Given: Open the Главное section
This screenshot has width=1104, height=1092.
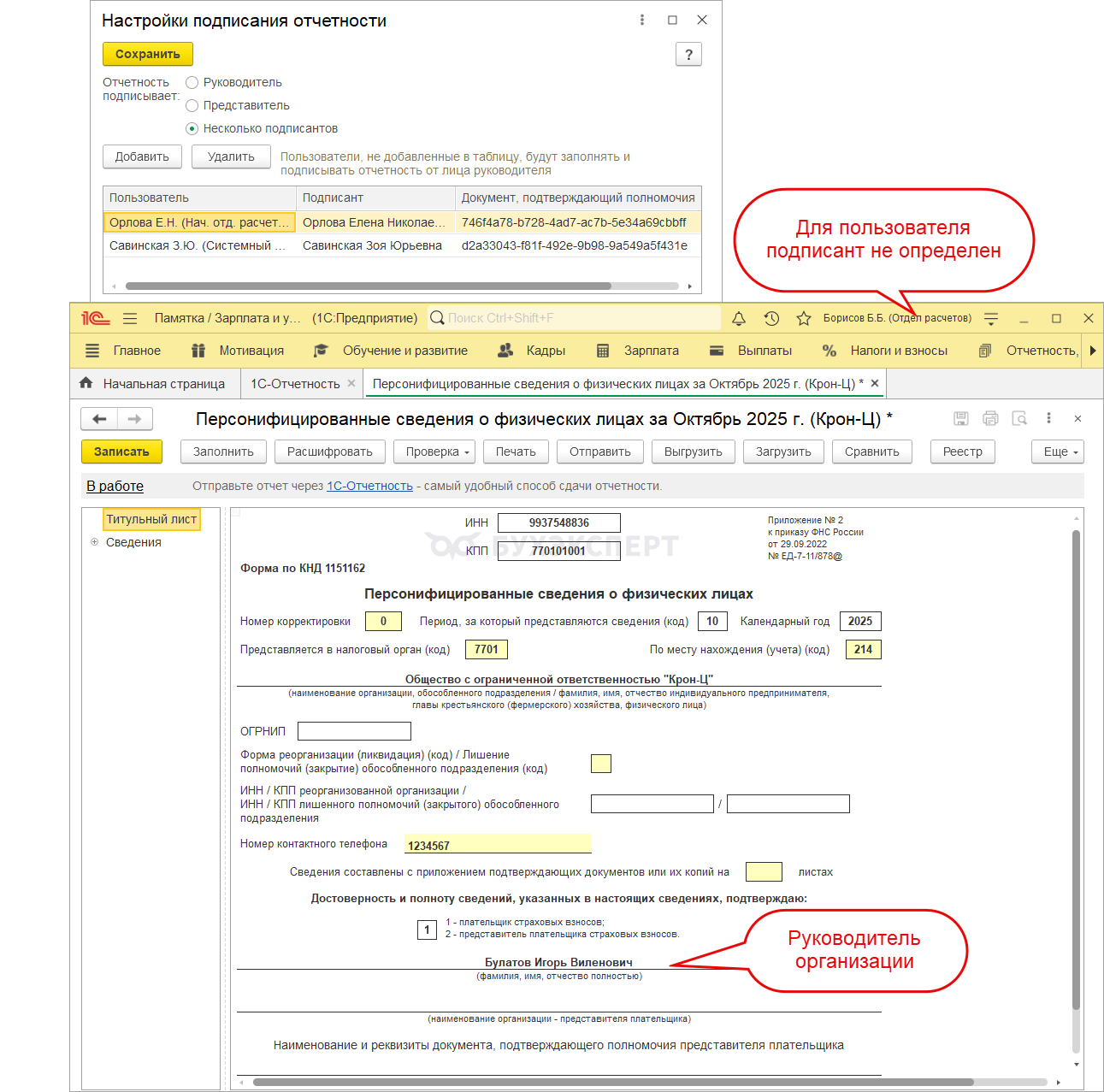Looking at the screenshot, I should [x=137, y=351].
